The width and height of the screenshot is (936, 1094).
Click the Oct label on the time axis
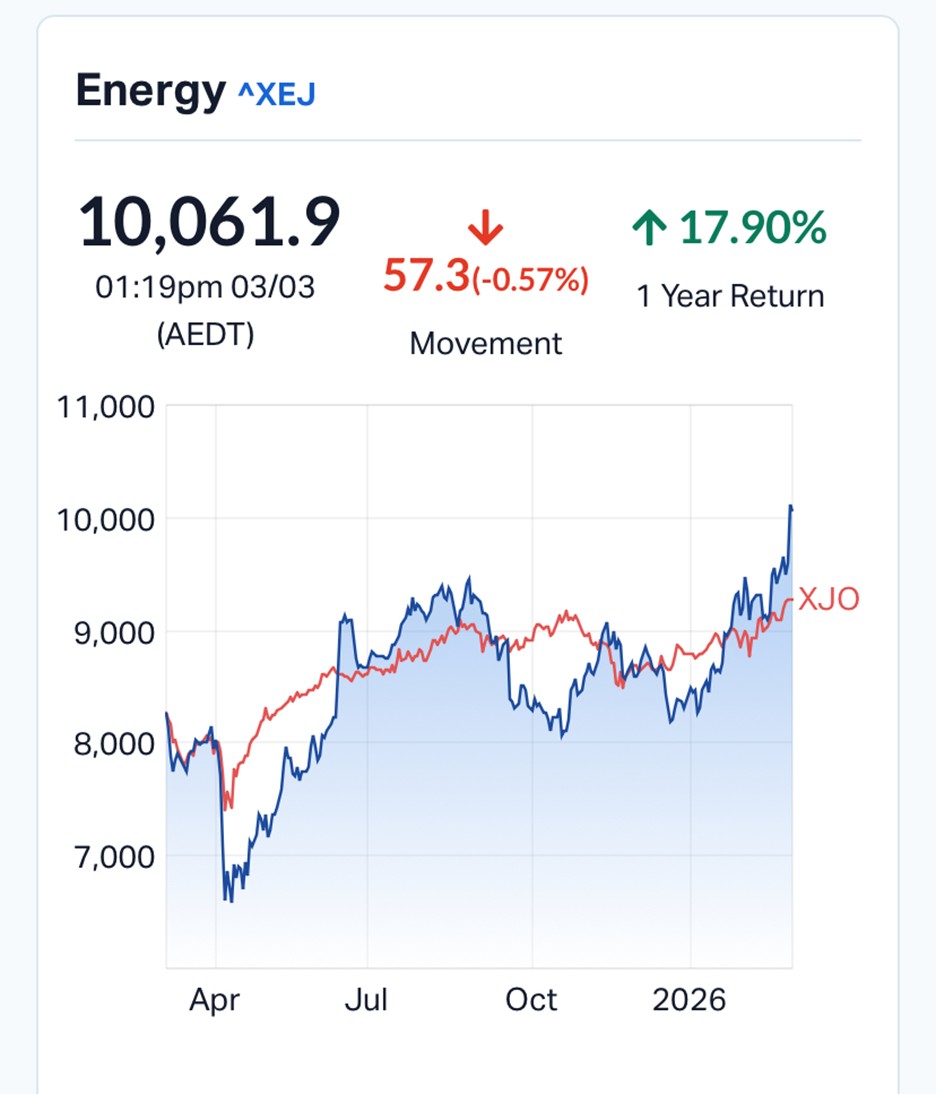pyautogui.click(x=531, y=1000)
